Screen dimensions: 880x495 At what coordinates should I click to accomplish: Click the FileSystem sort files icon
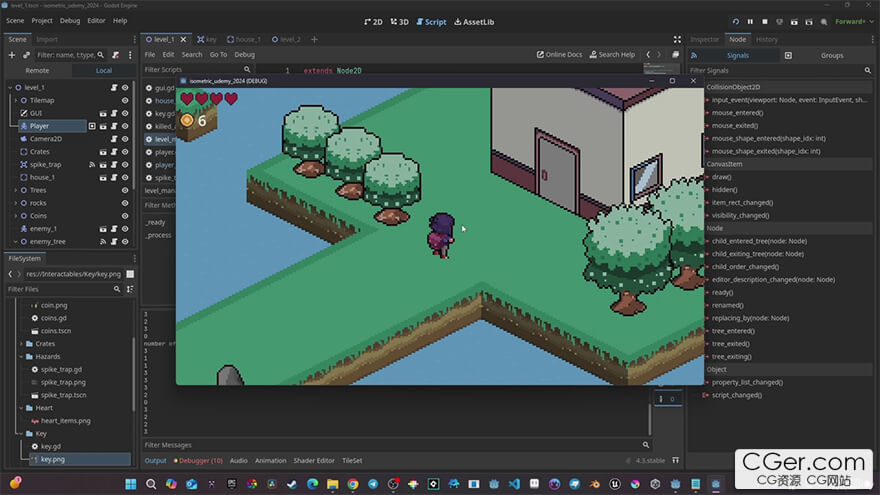pos(130,289)
